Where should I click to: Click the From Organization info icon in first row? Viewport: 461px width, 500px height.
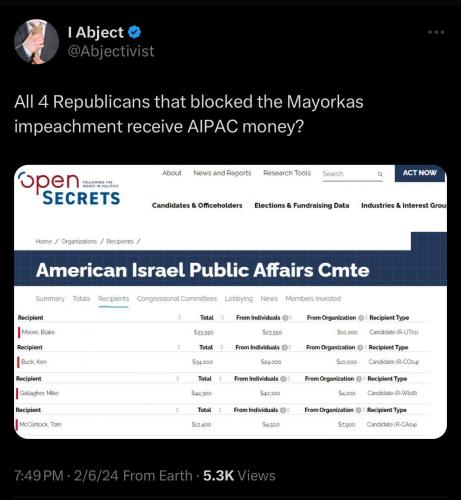pos(361,318)
